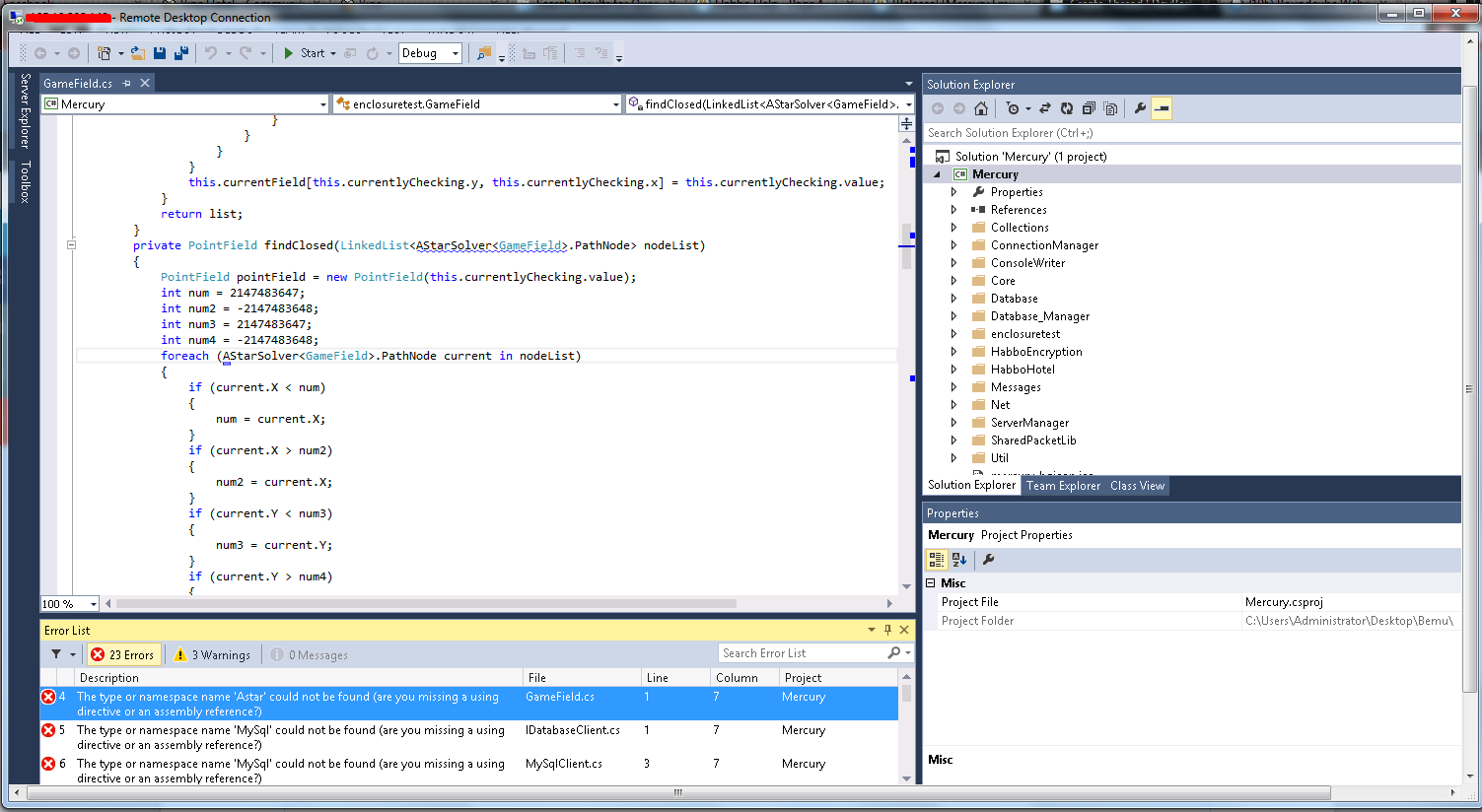Toggle the 0 Messages filter
The width and height of the screenshot is (1482, 812).
point(310,654)
